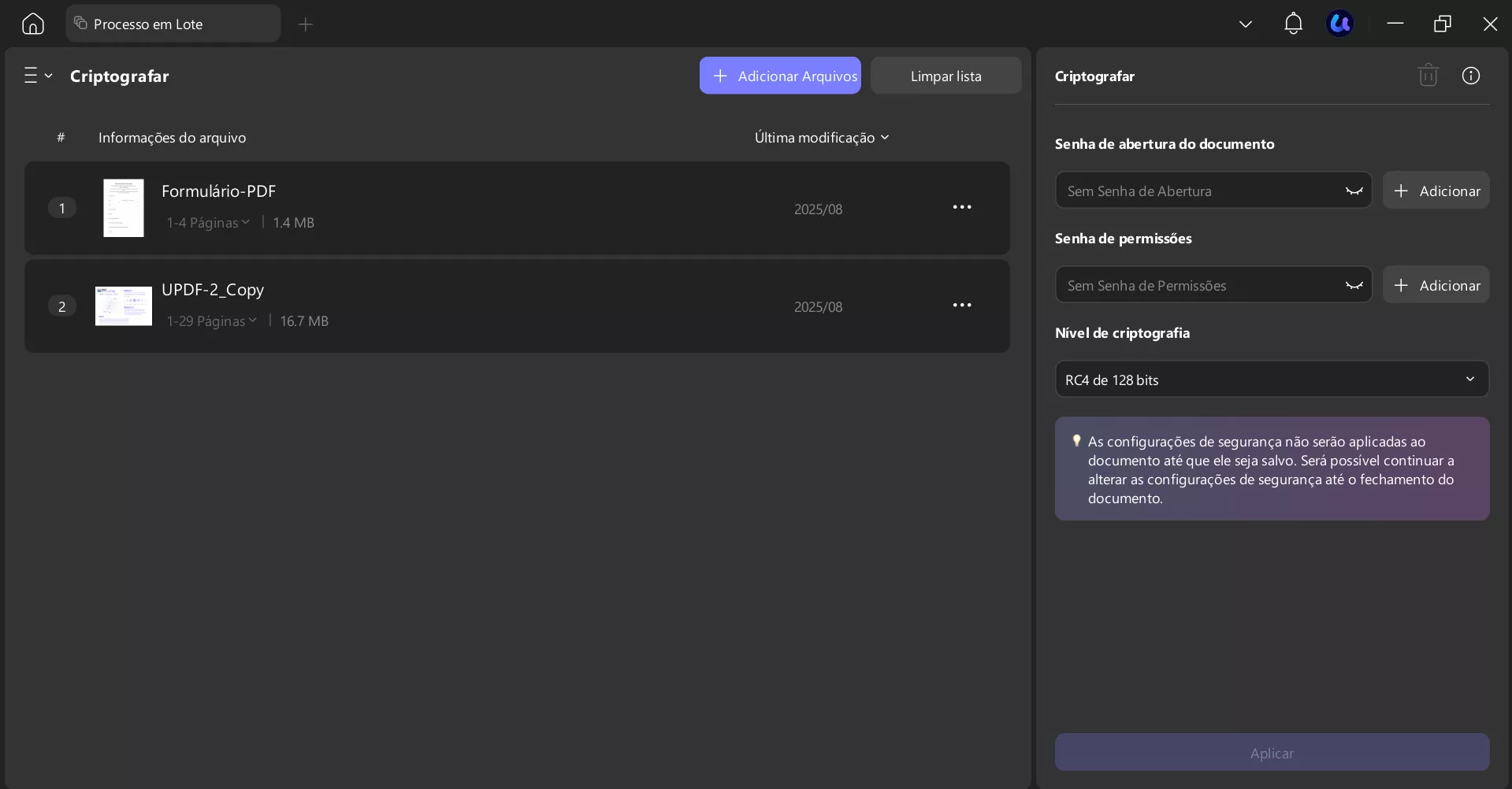Click the Formulário-PDF file thumbnail

click(124, 208)
